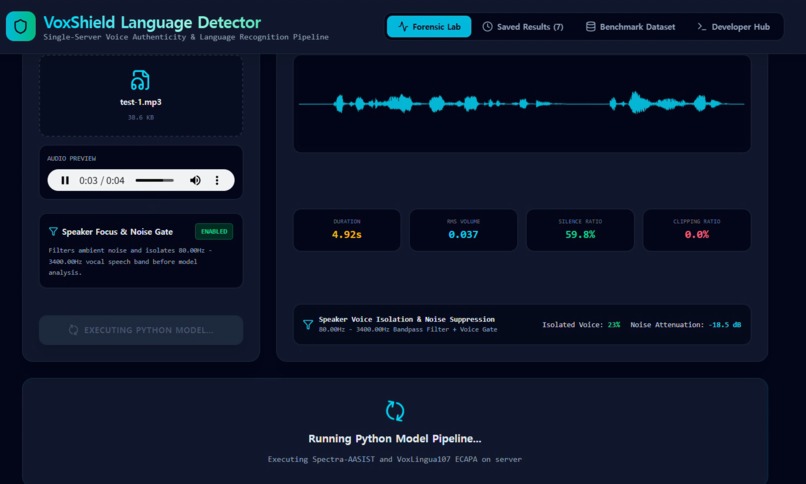Switch to Saved Results (7) tab
The height and width of the screenshot is (484, 806).
tap(523, 27)
